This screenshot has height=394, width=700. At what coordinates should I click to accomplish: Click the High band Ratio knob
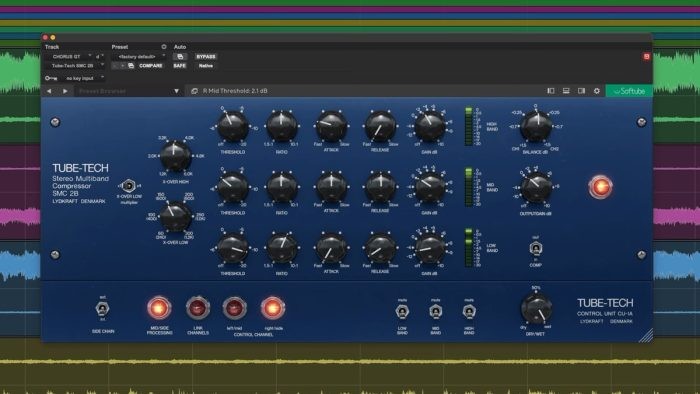pos(282,127)
